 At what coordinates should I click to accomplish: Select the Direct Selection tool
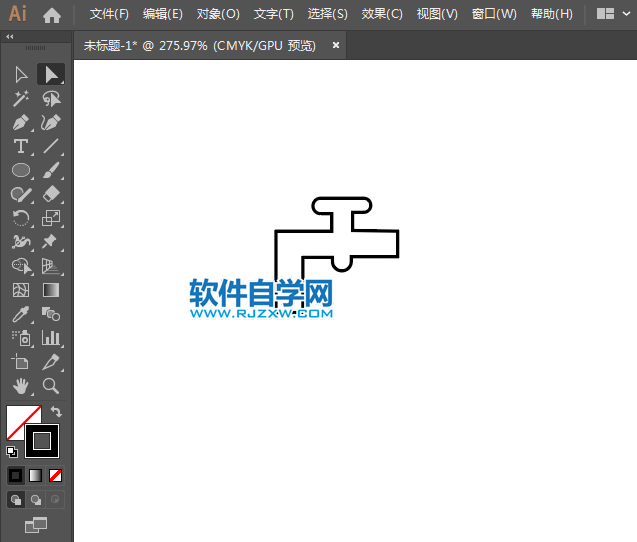(x=51, y=75)
